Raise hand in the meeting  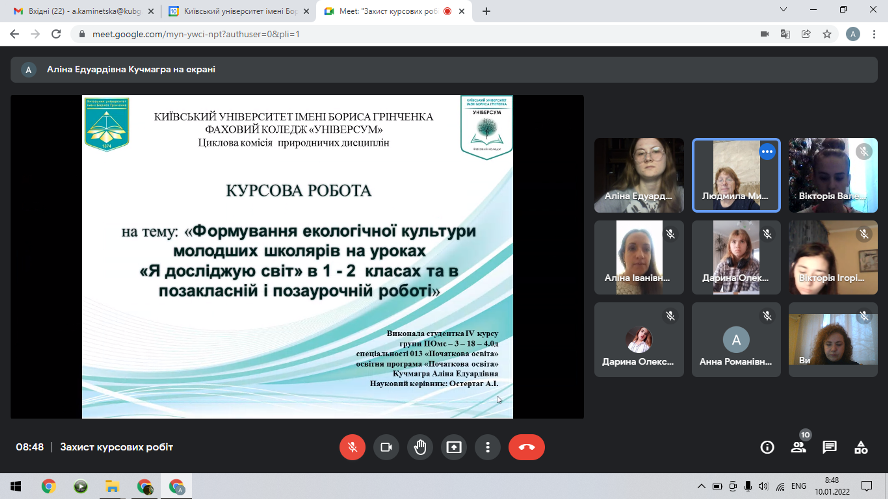coord(420,447)
